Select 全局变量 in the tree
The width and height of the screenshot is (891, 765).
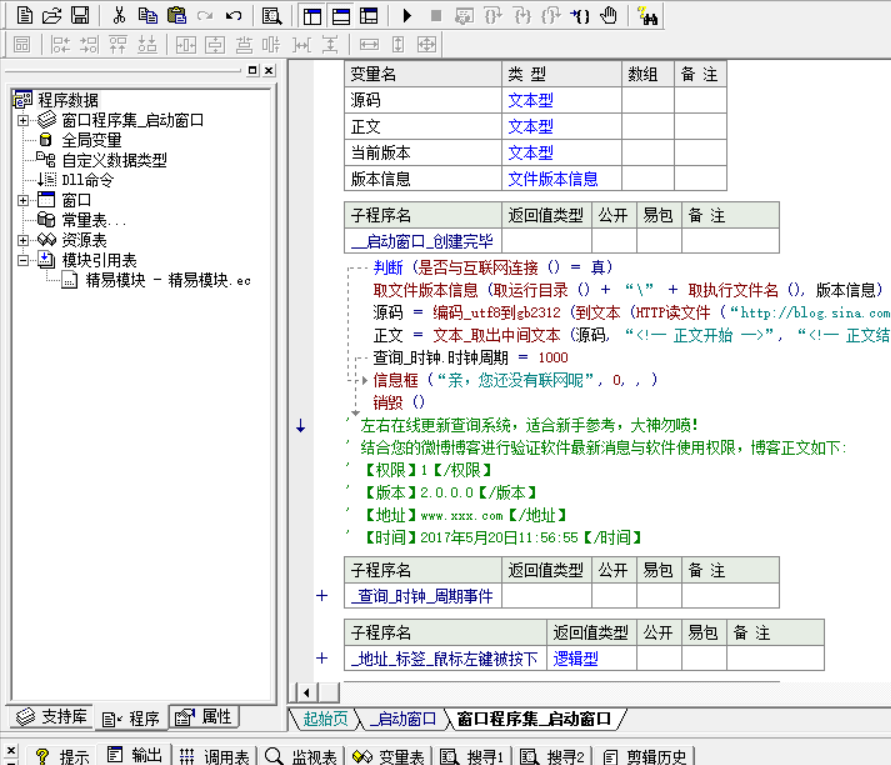[x=91, y=140]
